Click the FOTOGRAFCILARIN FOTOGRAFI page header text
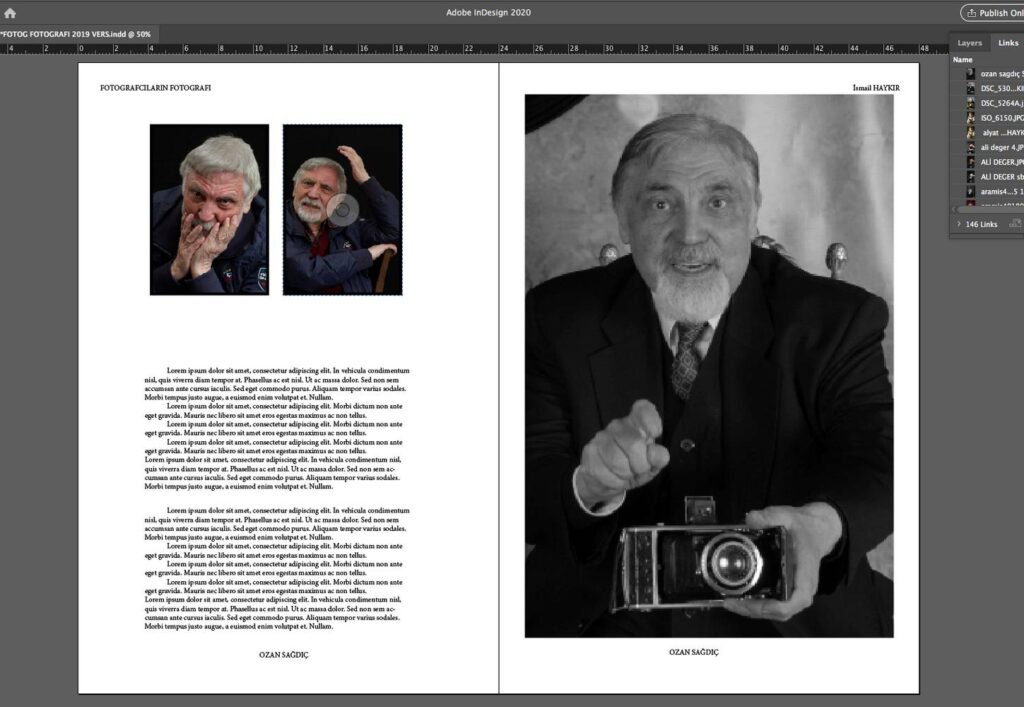Viewport: 1024px width, 707px height. point(155,88)
